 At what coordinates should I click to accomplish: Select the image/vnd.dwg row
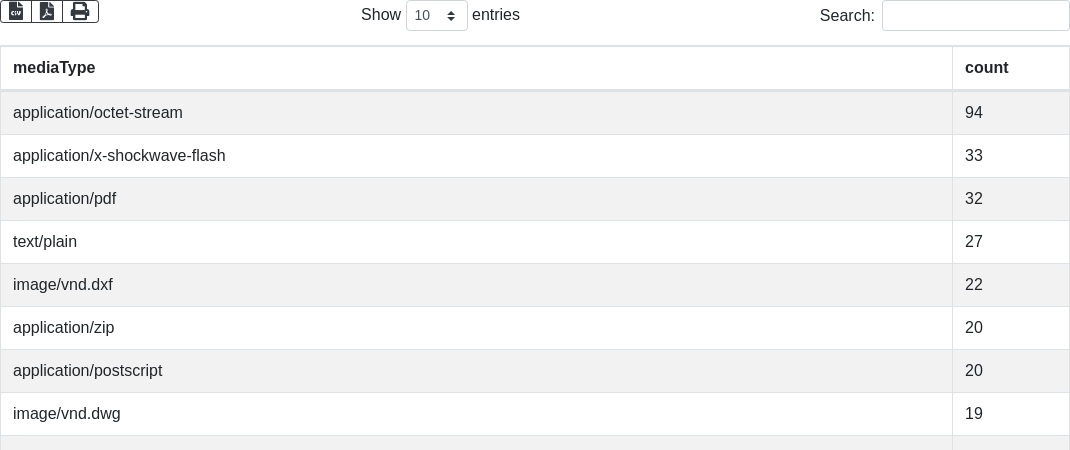[x=535, y=414]
